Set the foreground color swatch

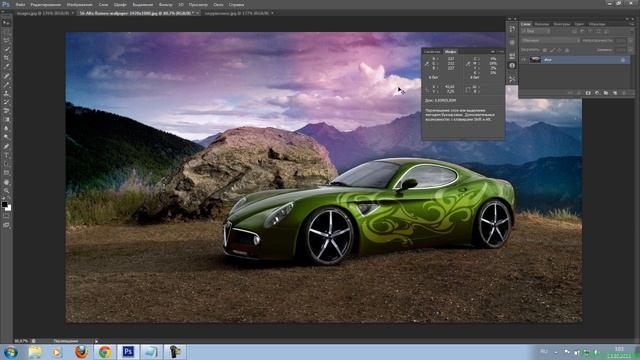(x=4, y=204)
